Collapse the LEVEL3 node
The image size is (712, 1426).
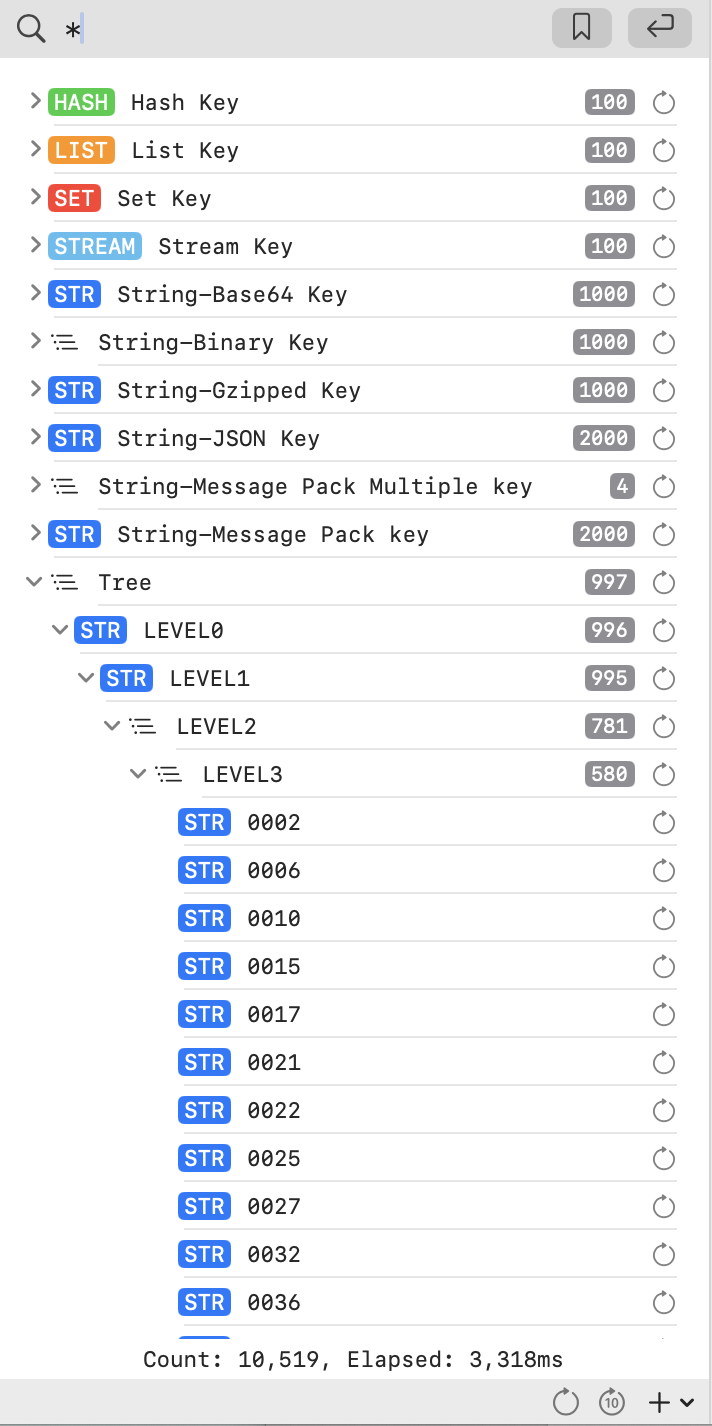139,773
